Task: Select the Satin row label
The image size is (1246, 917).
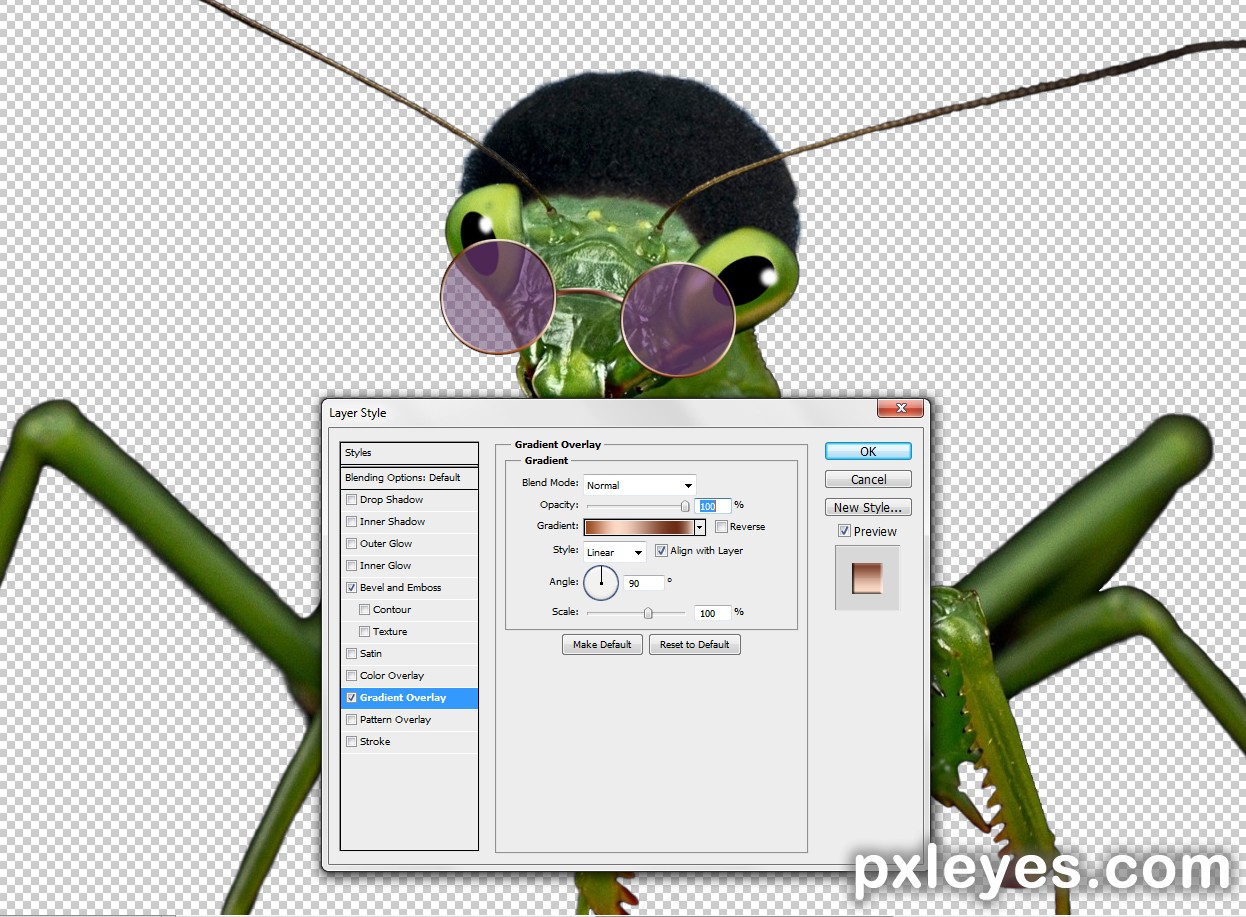Action: click(x=371, y=654)
